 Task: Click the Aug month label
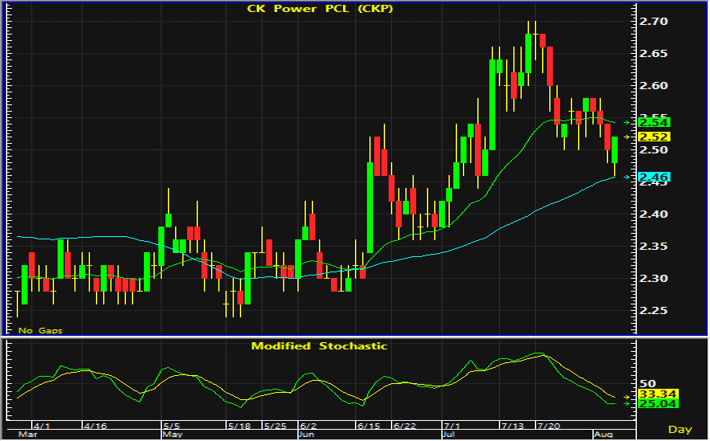pyautogui.click(x=603, y=435)
